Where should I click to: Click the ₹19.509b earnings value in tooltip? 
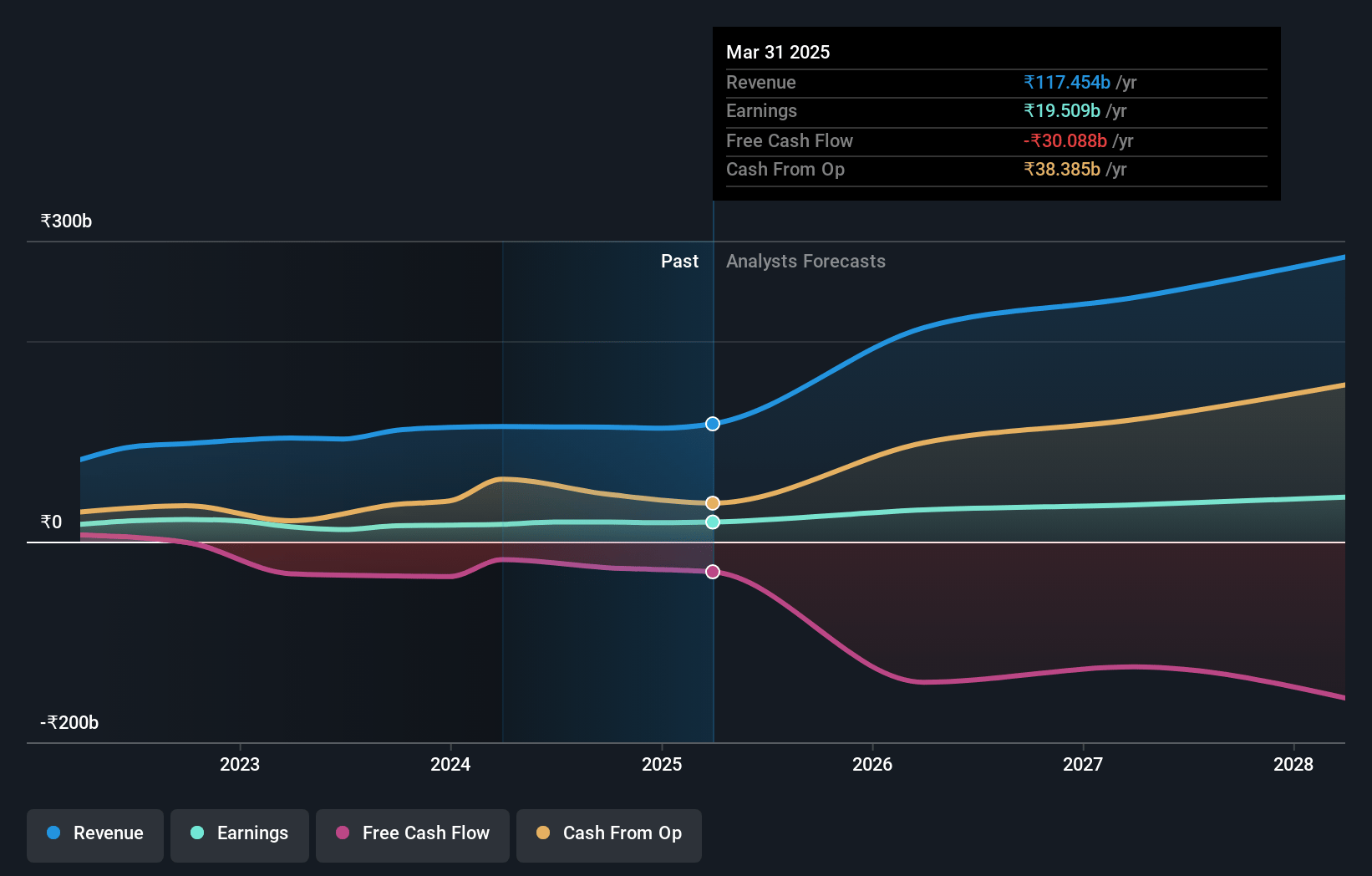pyautogui.click(x=1062, y=110)
